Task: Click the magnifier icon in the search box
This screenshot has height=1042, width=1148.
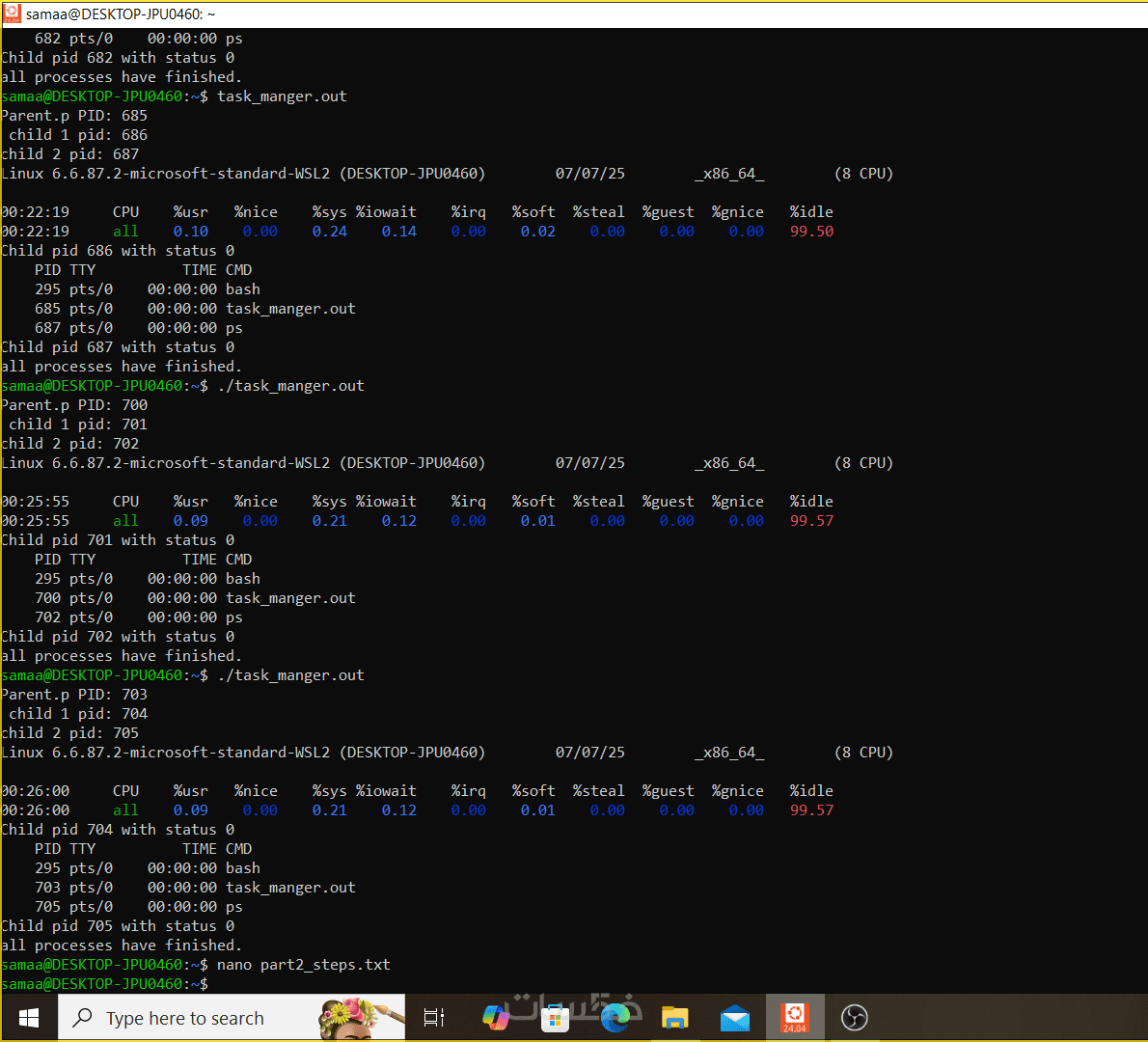Action: 83,1017
